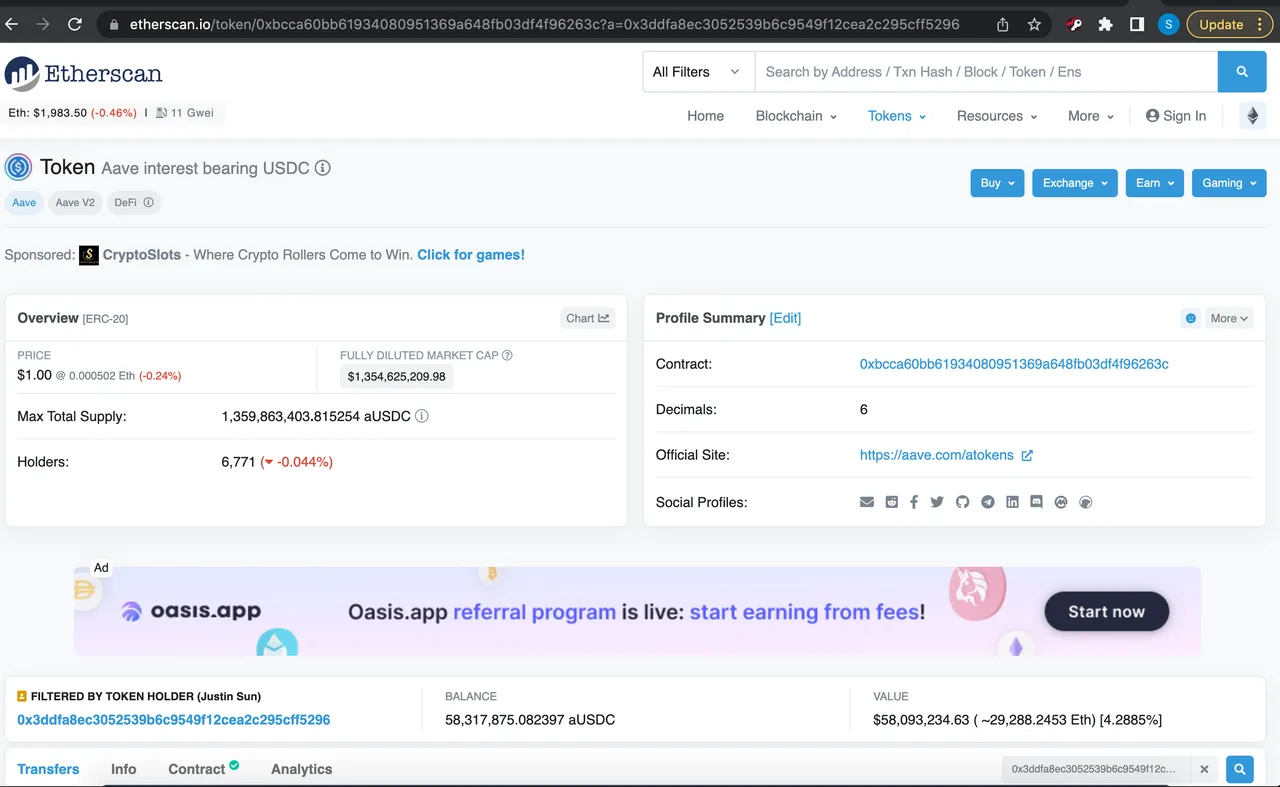Image resolution: width=1280 pixels, height=787 pixels.
Task: Click the Chrome Update button
Action: coord(1230,24)
